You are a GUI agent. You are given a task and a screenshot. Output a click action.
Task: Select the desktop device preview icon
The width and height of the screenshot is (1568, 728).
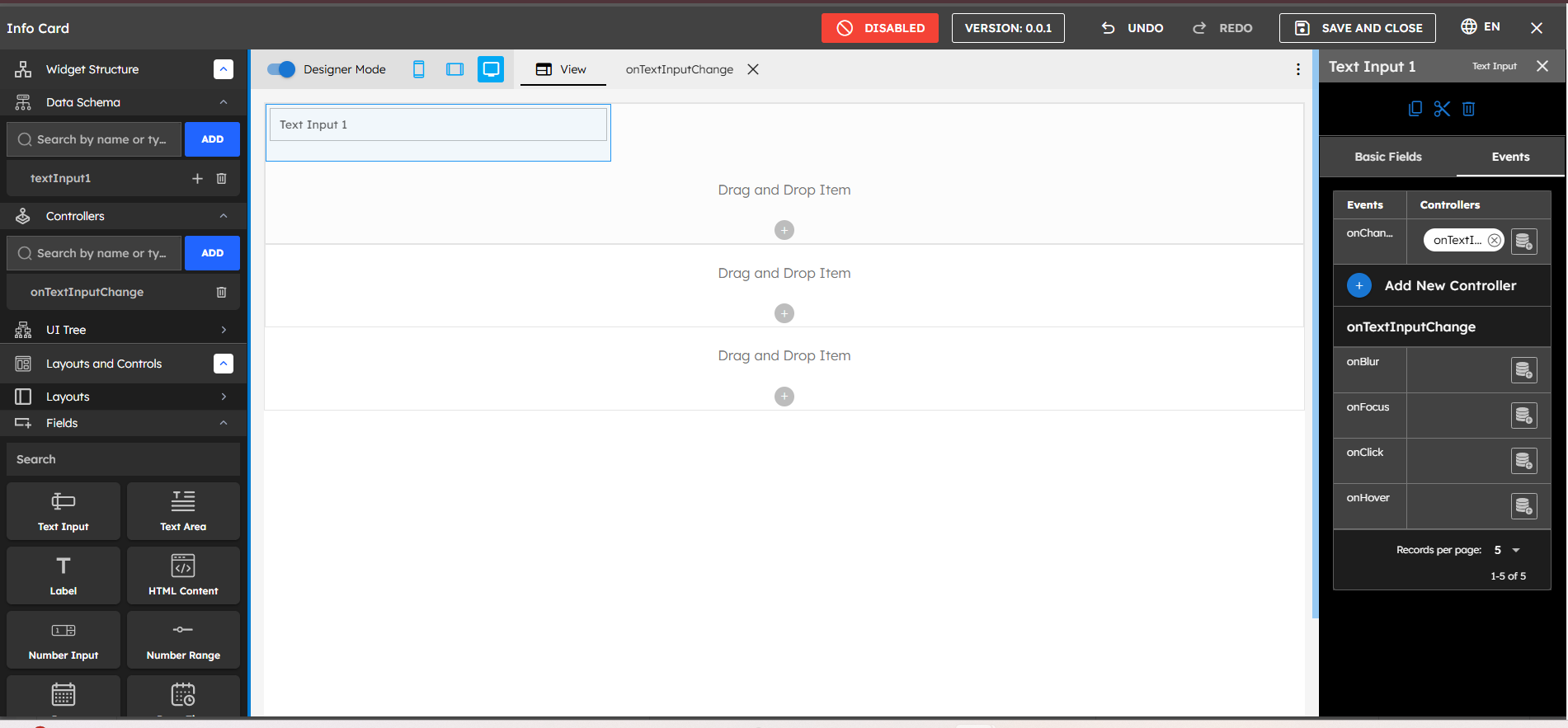coord(491,69)
